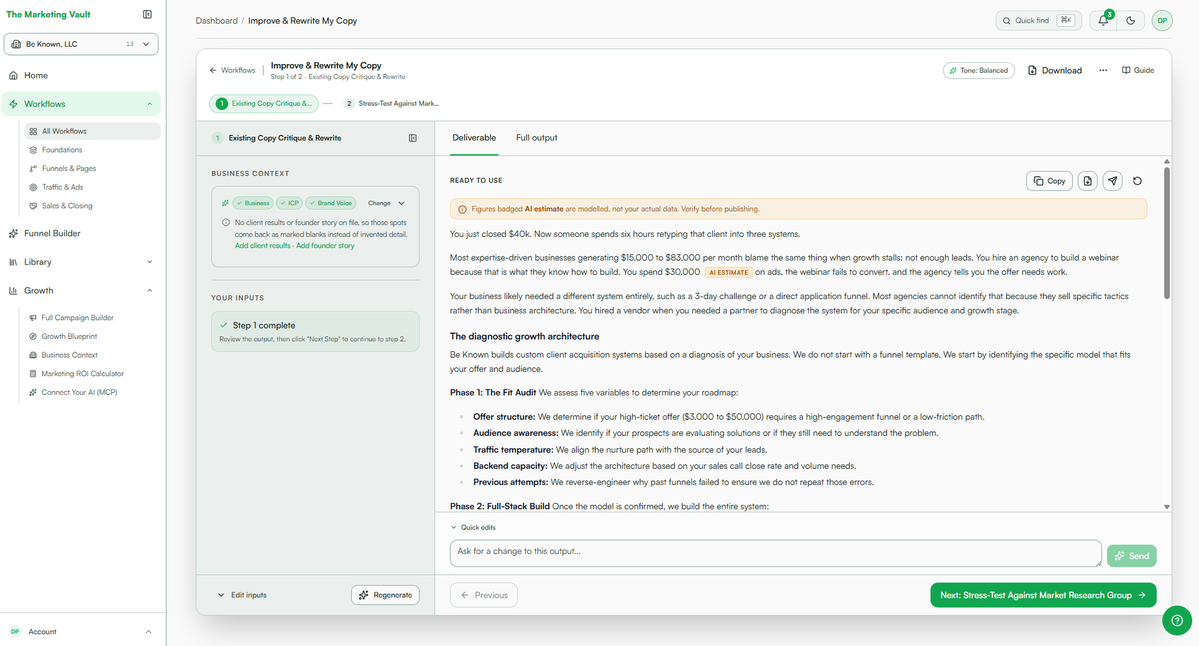Open the help question mark button
Image resolution: width=1199 pixels, height=646 pixels.
[1177, 620]
